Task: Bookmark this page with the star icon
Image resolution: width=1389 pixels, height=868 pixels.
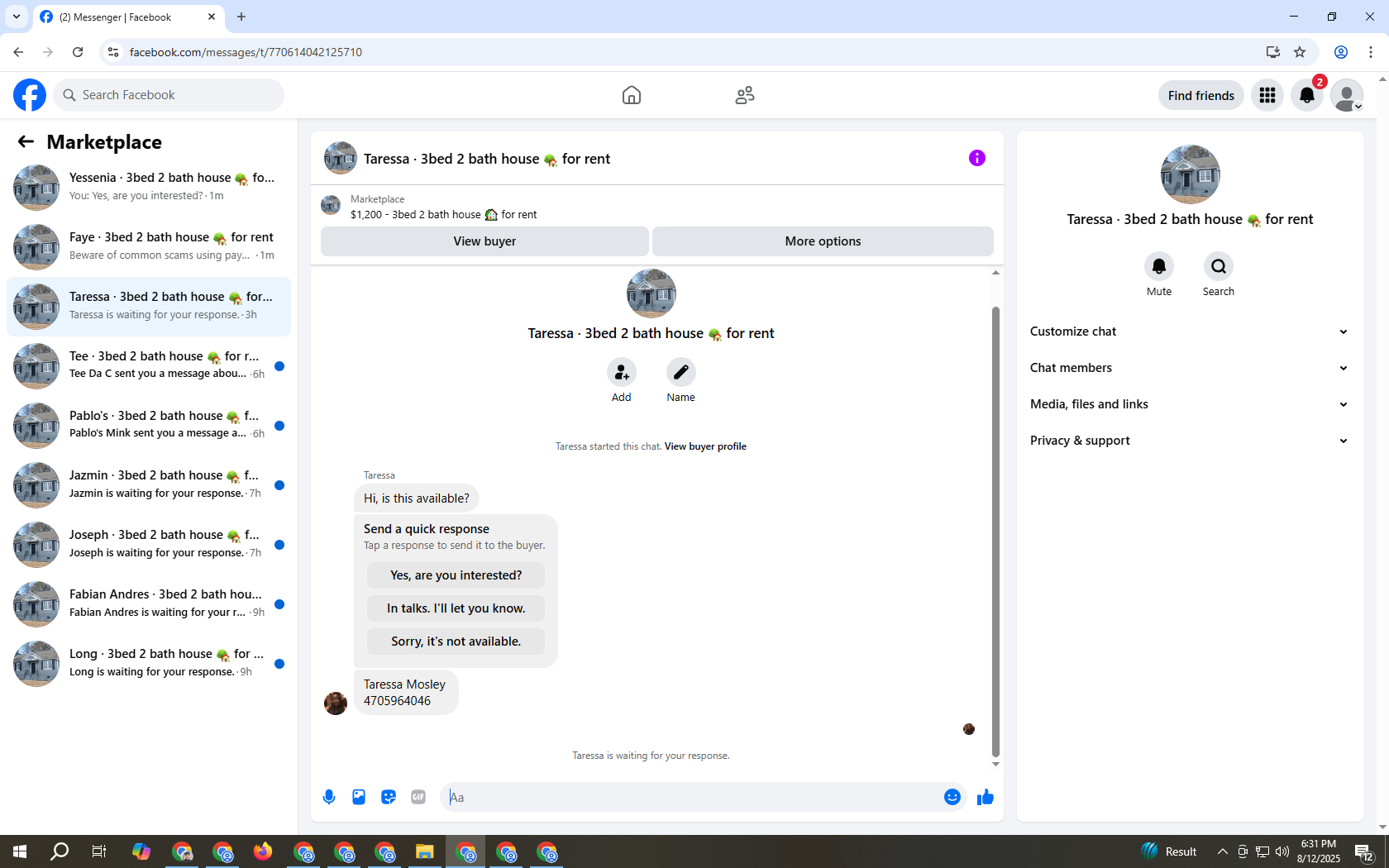Action: point(1300,52)
